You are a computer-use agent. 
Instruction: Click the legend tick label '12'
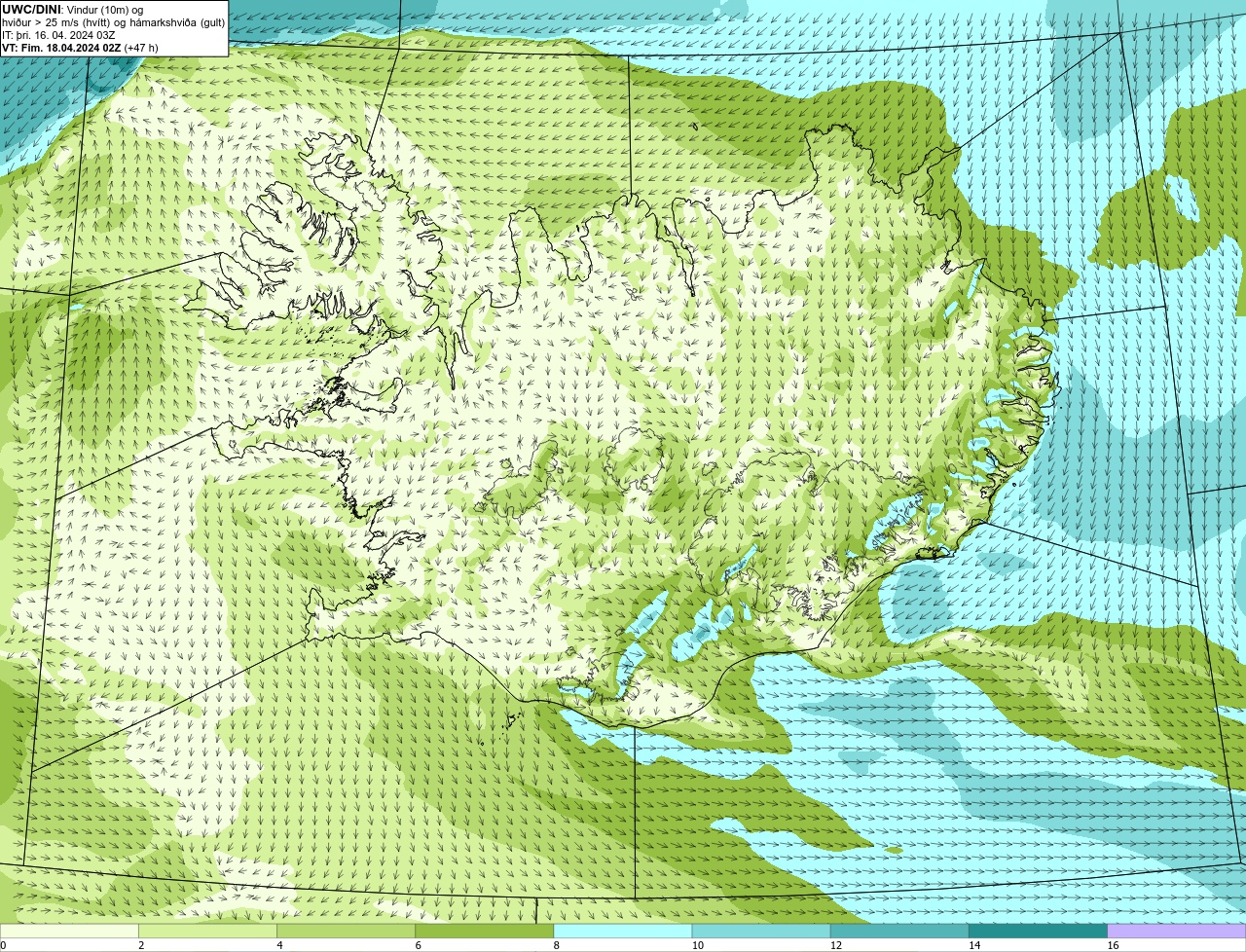[x=835, y=945]
